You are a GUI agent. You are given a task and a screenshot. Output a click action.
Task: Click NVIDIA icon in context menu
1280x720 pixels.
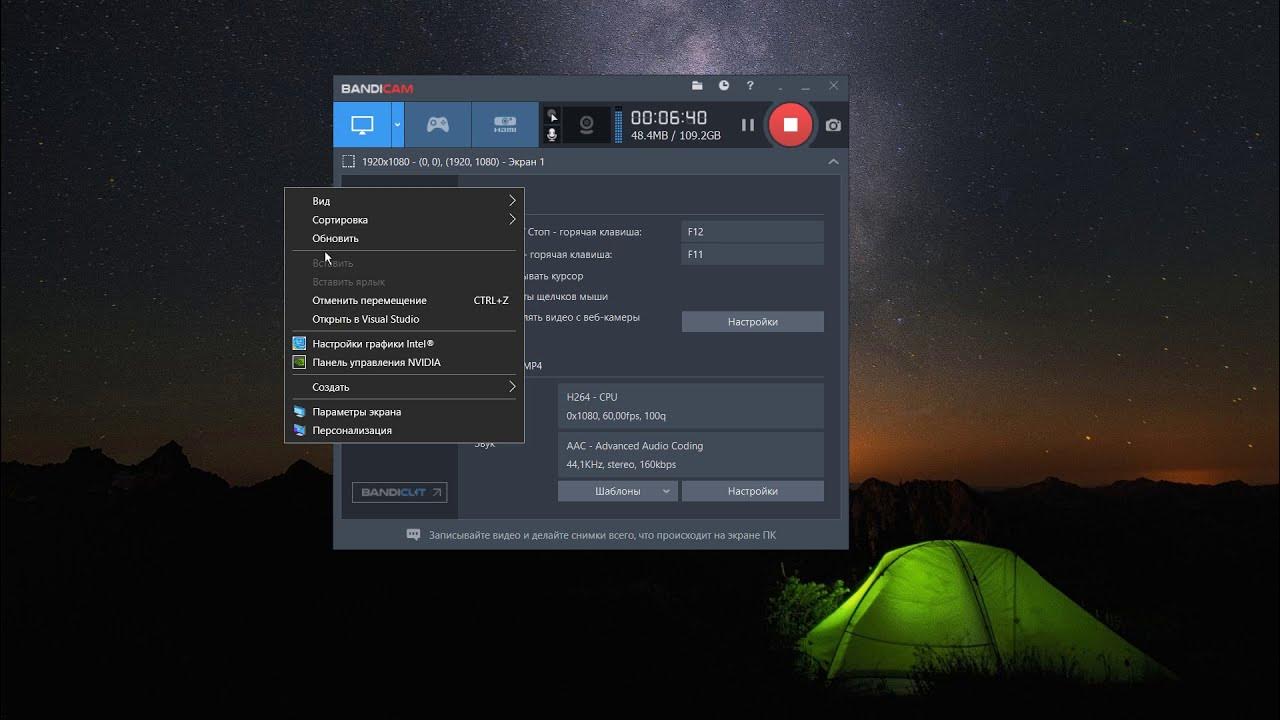299,362
